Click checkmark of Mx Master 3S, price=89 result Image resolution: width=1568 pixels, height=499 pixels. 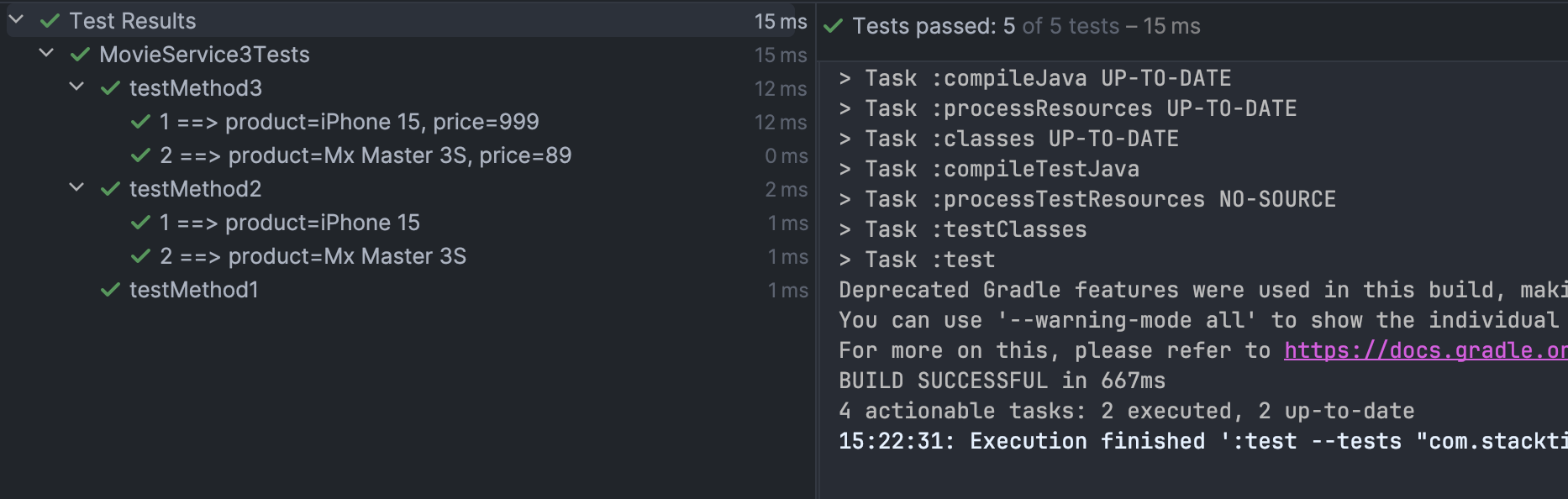[x=141, y=155]
